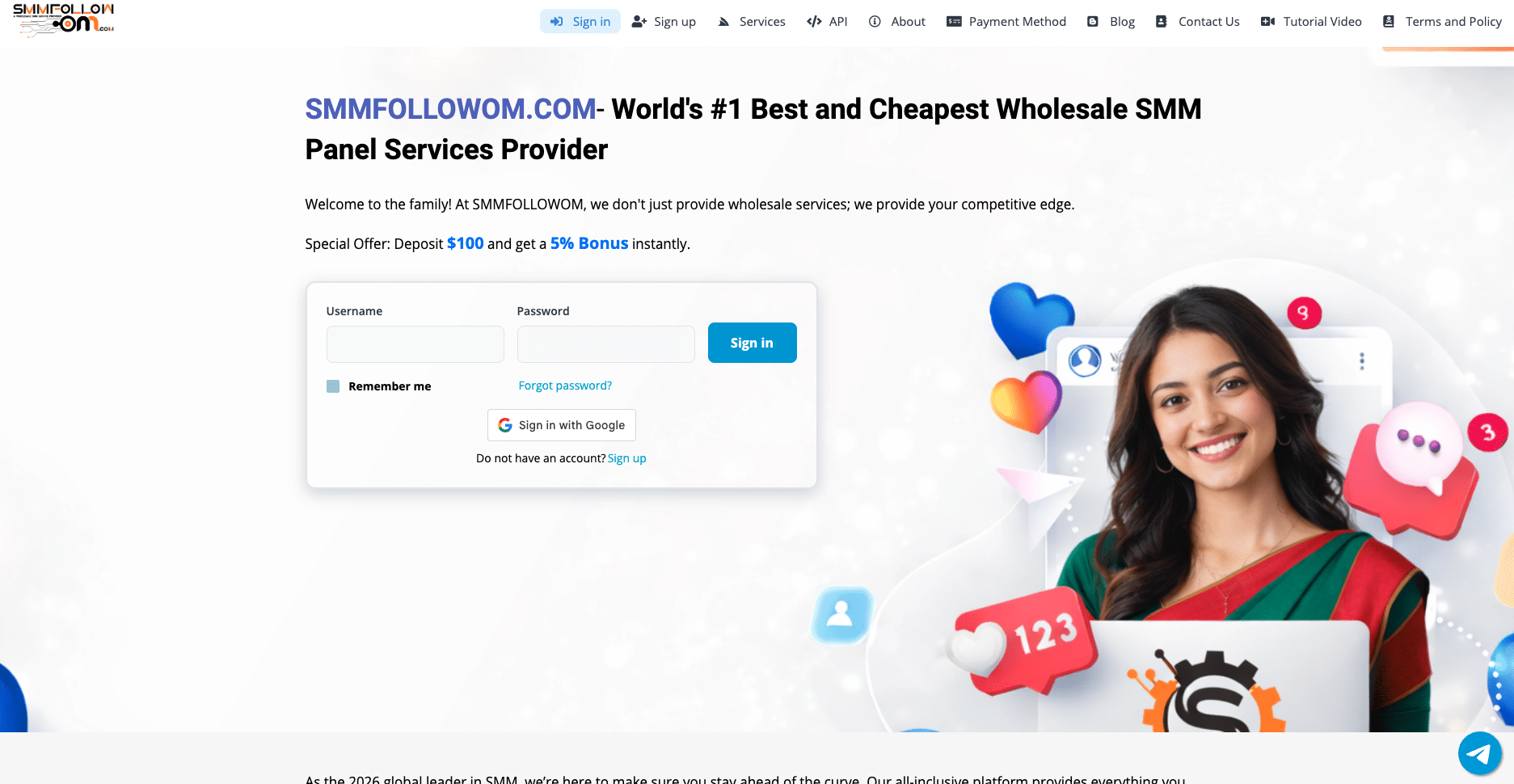Open Terms and Policy page
1514x784 pixels.
1443,22
